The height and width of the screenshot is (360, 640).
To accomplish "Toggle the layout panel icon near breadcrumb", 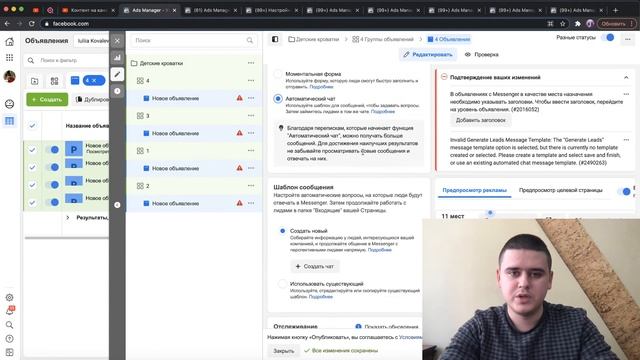I will (x=275, y=39).
